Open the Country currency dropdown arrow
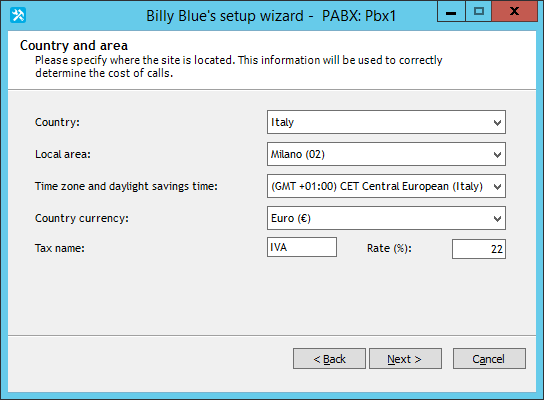The image size is (544, 400). click(497, 219)
